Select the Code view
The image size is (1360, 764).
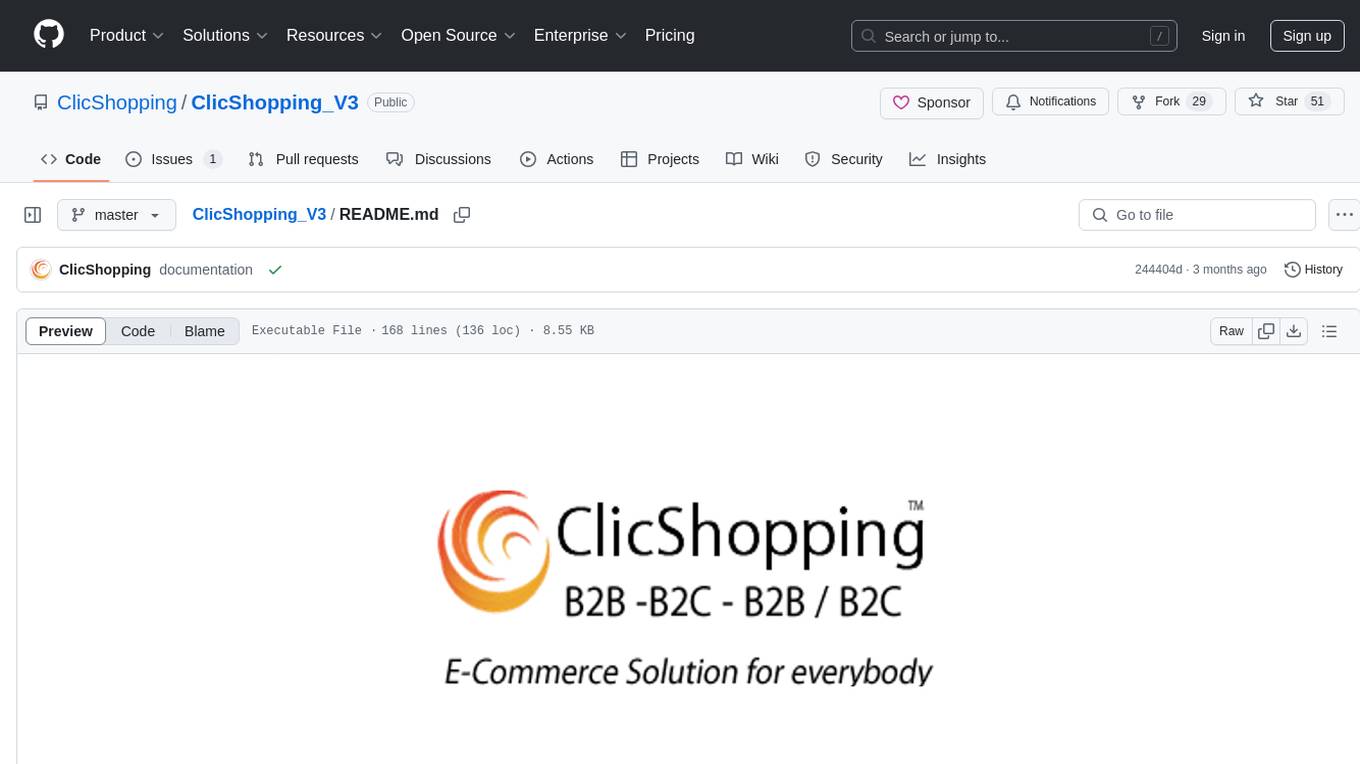[138, 331]
